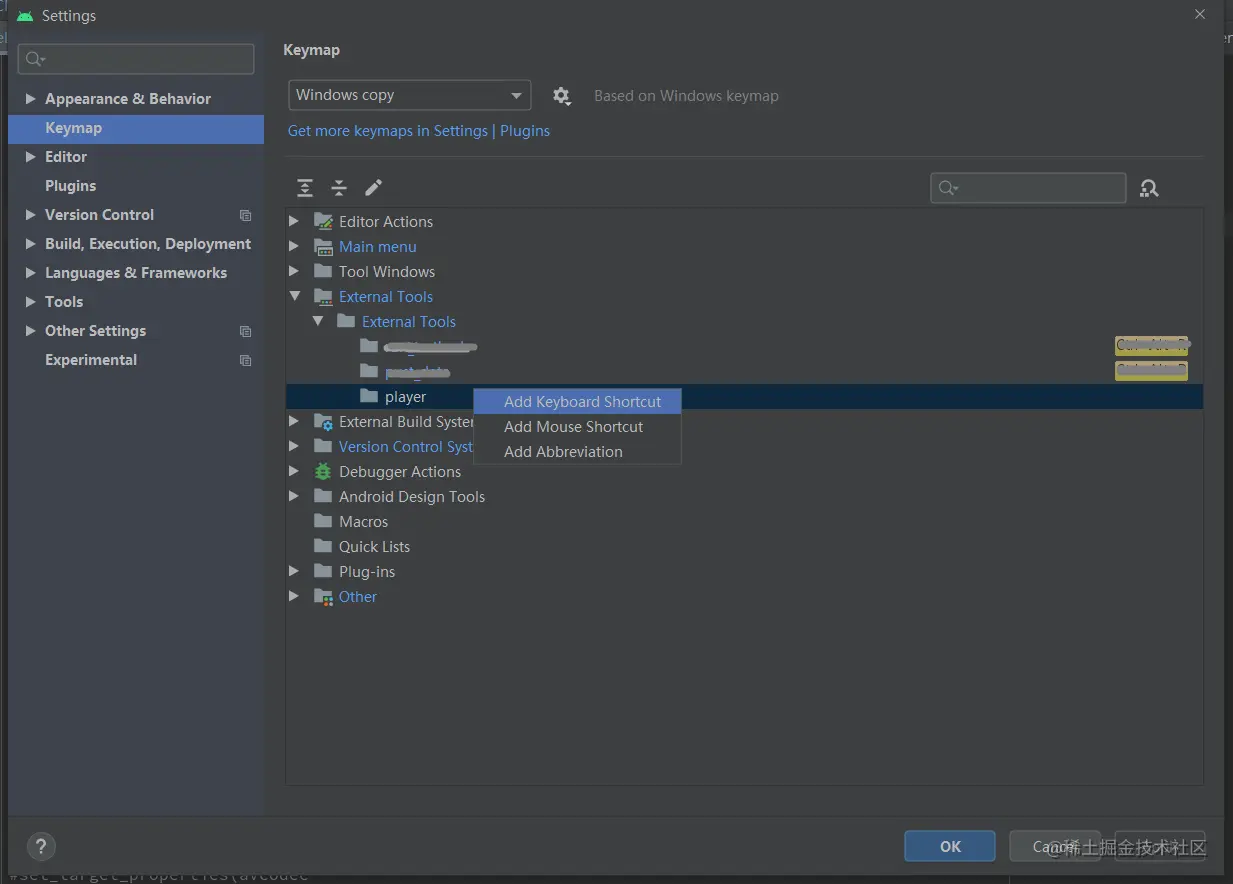Image resolution: width=1233 pixels, height=884 pixels.
Task: Click the External Build System gear icon
Action: 322,421
